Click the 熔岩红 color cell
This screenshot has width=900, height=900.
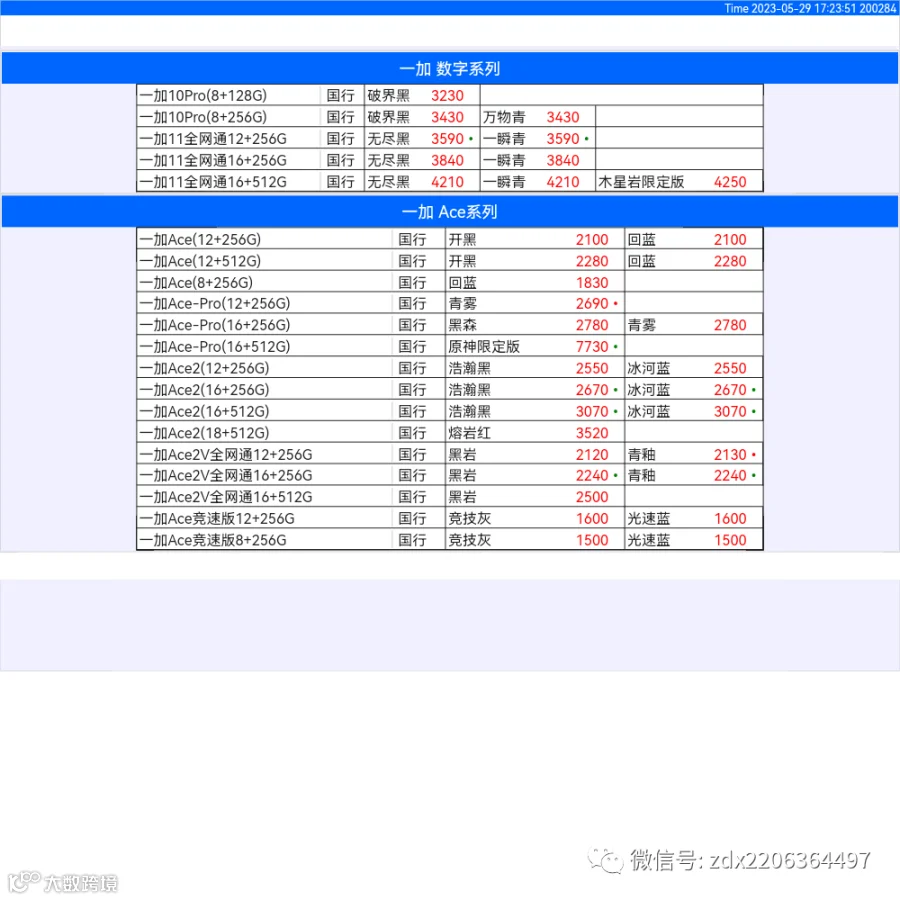470,433
